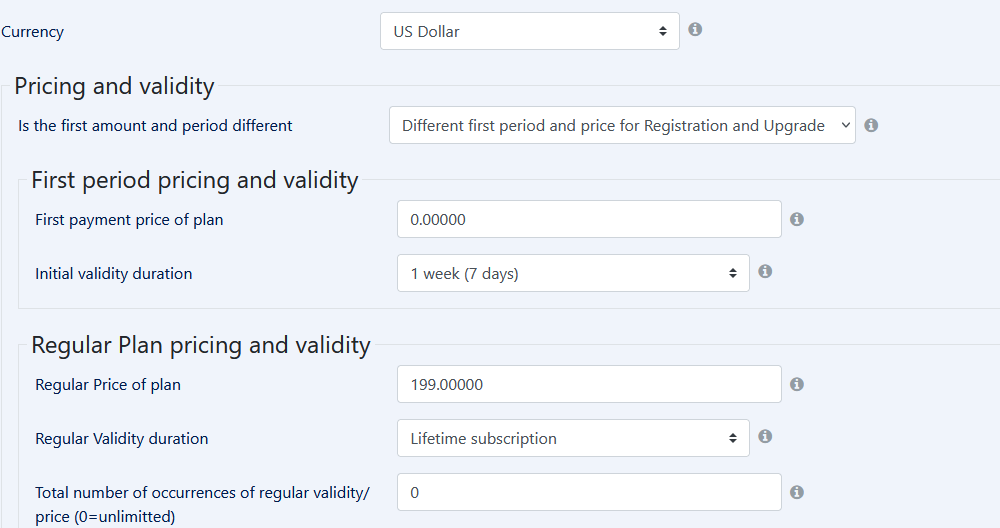
Task: Click the info icon for Initial validity duration
Action: pos(765,271)
